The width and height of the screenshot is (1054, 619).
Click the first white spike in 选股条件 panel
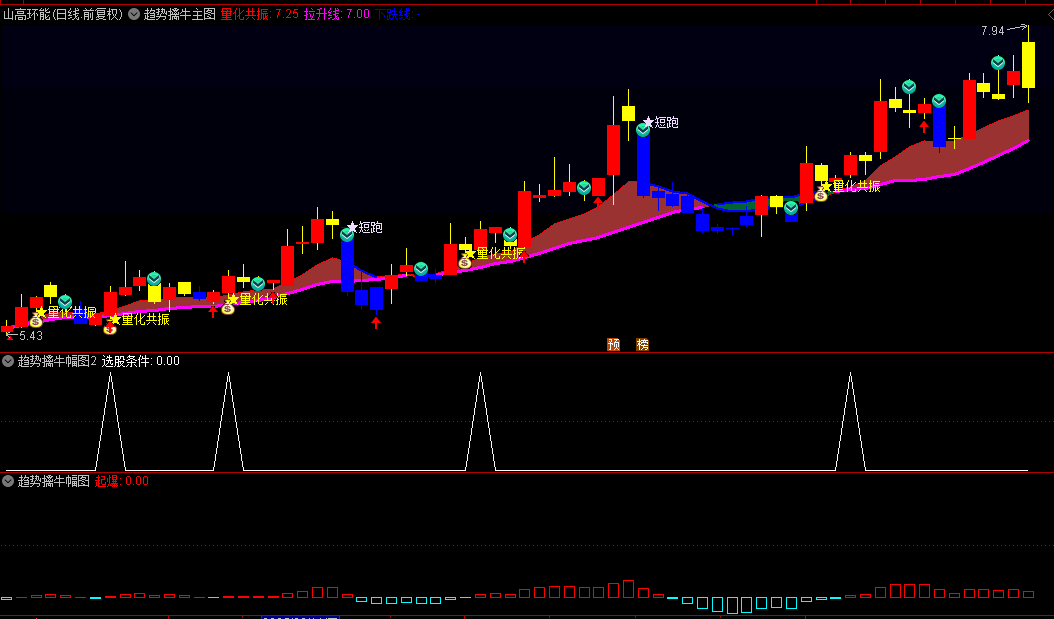110,421
